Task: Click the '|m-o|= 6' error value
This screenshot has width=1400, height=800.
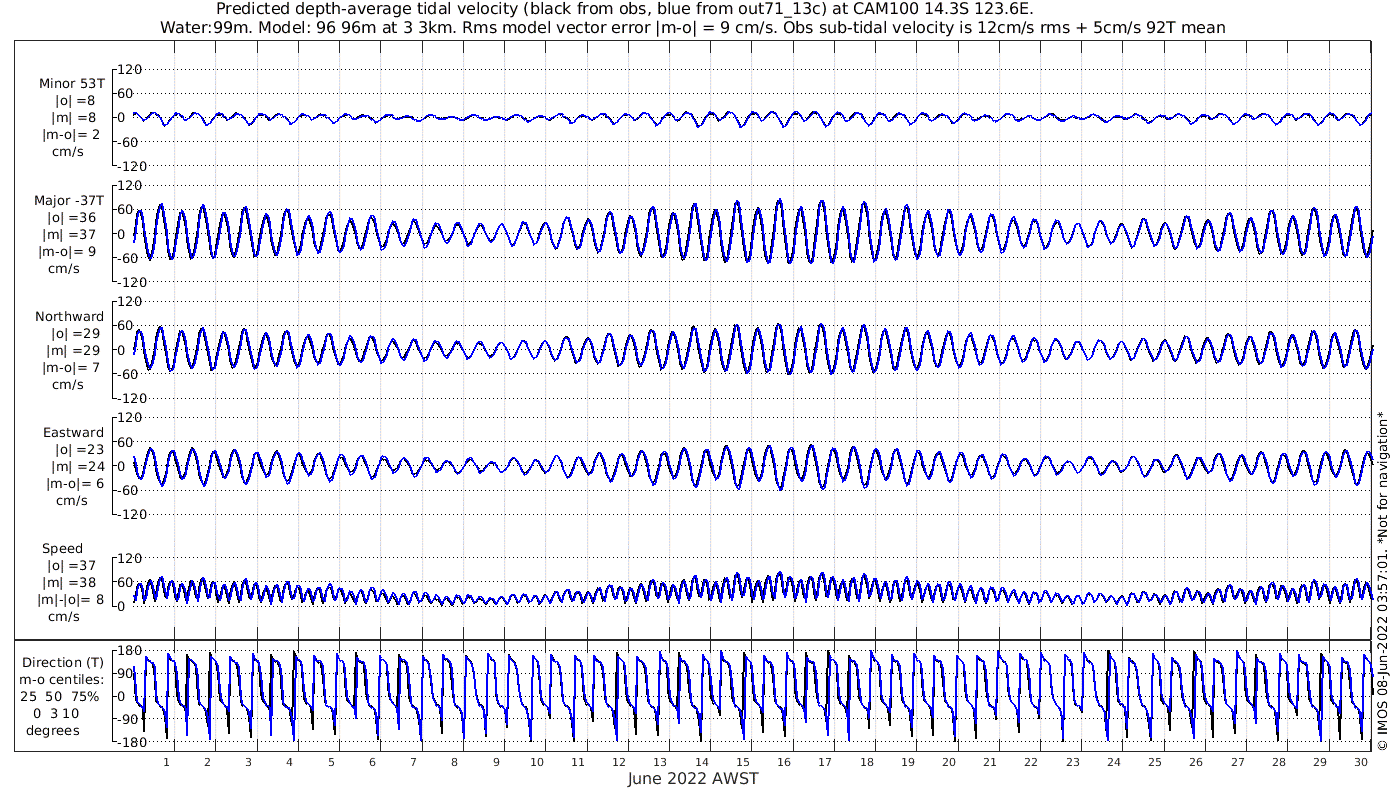Action: (74, 484)
